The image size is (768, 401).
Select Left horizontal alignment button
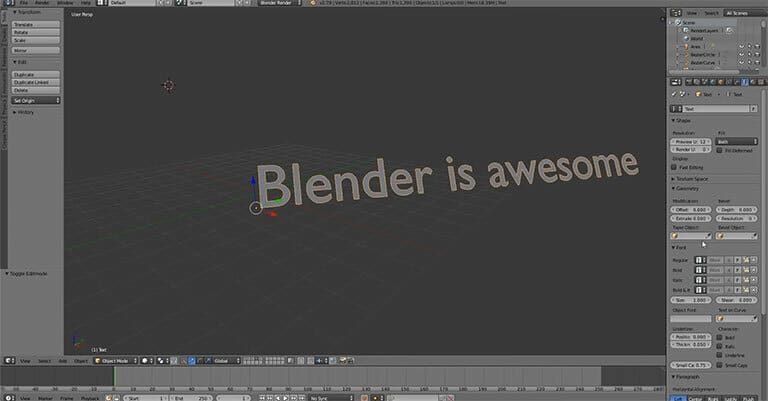coord(678,399)
